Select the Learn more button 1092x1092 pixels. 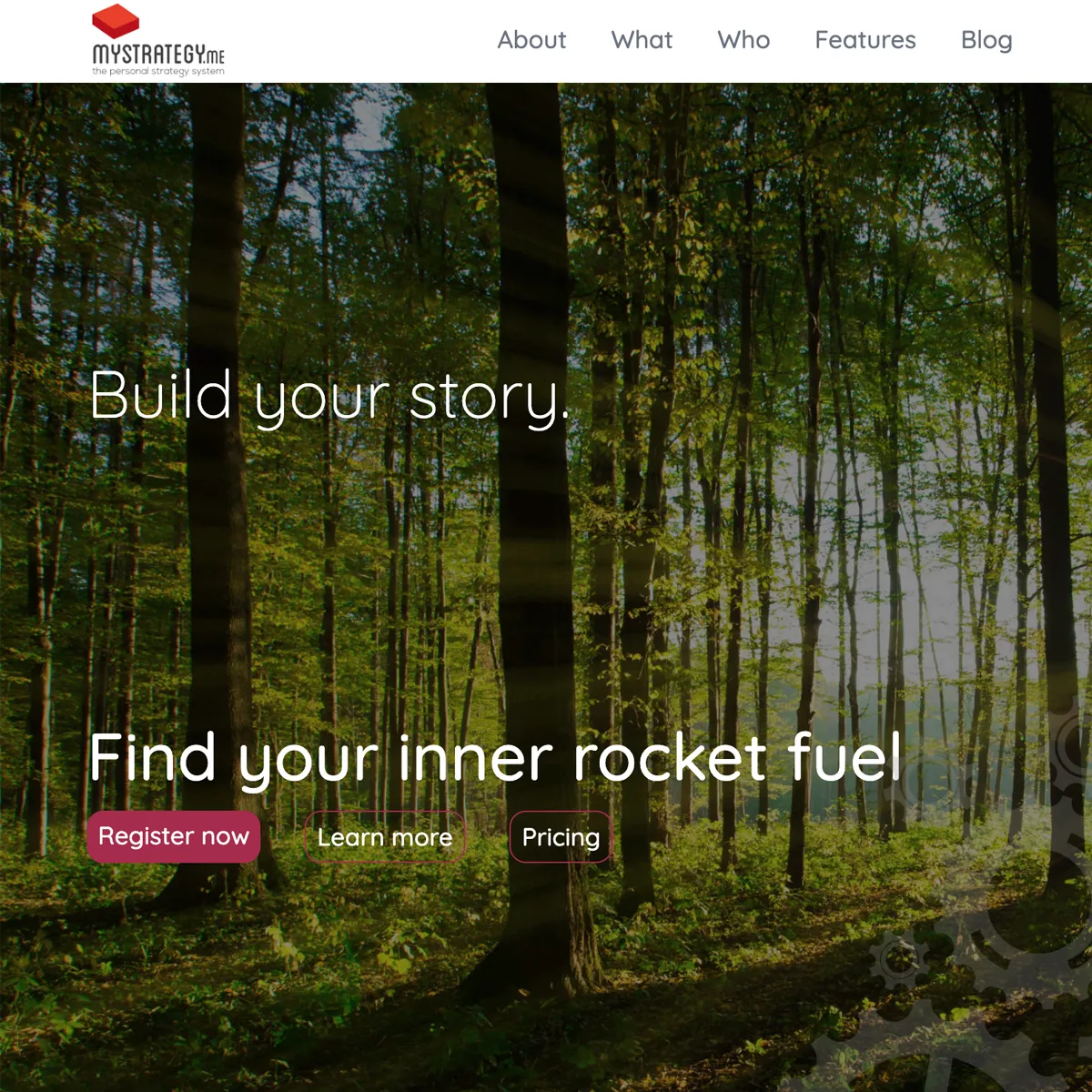[x=385, y=837]
